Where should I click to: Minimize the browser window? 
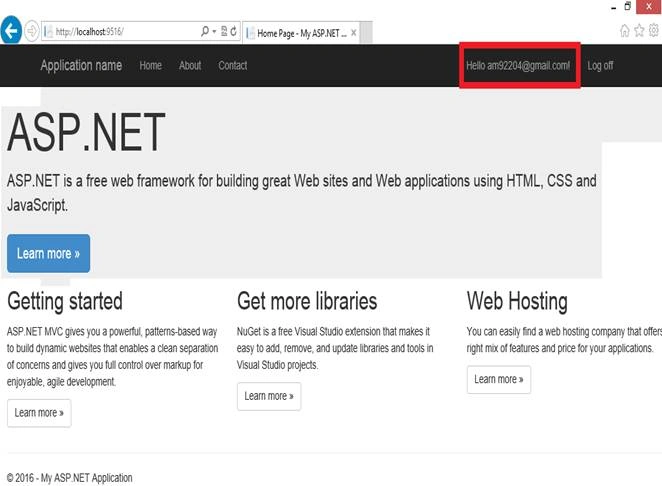tap(613, 8)
